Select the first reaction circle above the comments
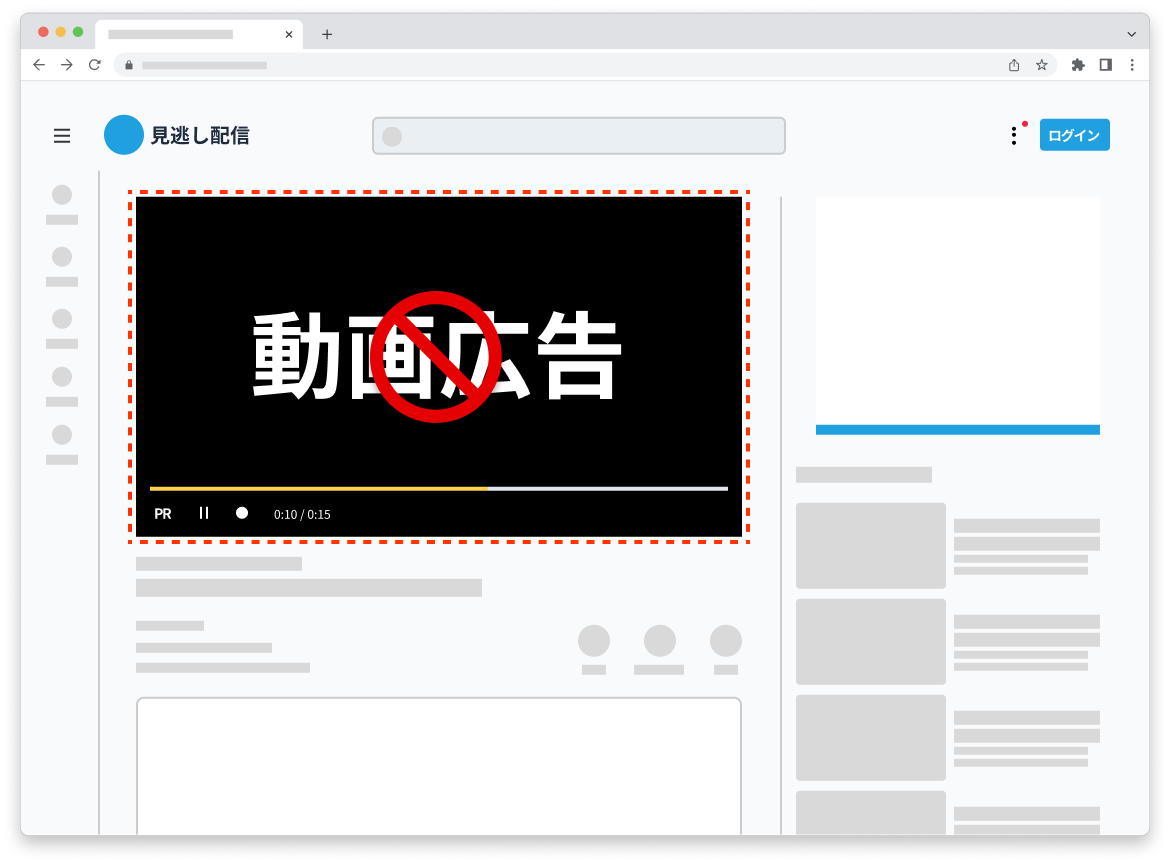Screen dimensions: 1169x862 (x=594, y=638)
